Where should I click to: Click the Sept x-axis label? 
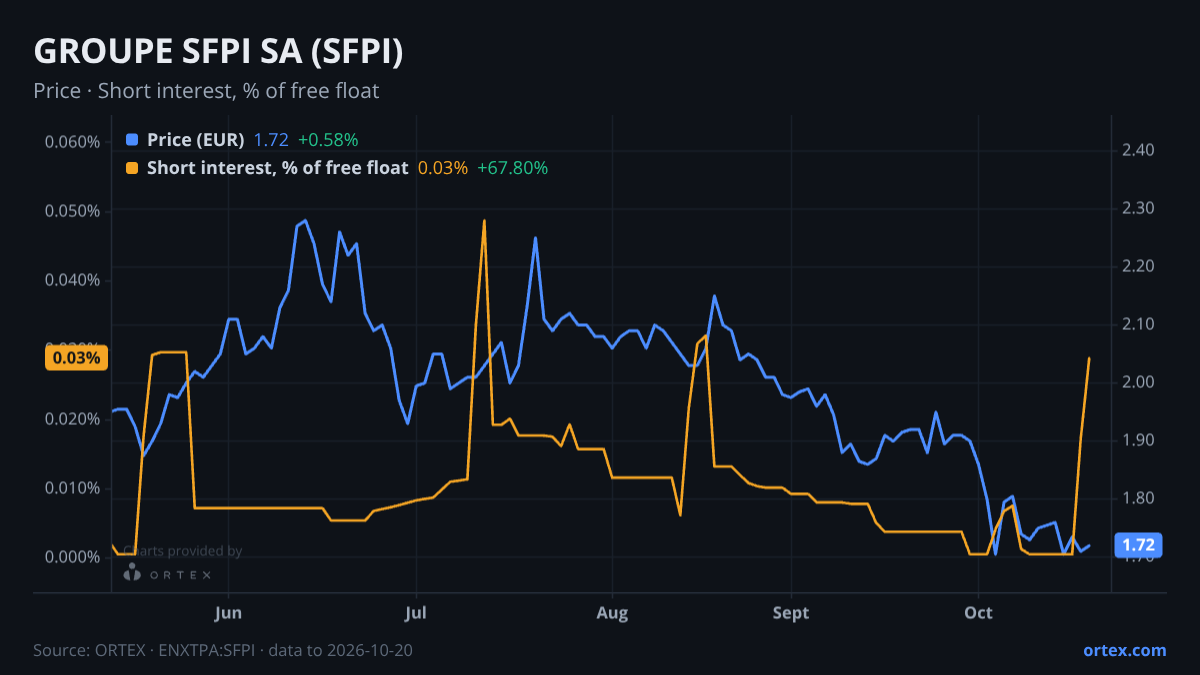click(791, 613)
